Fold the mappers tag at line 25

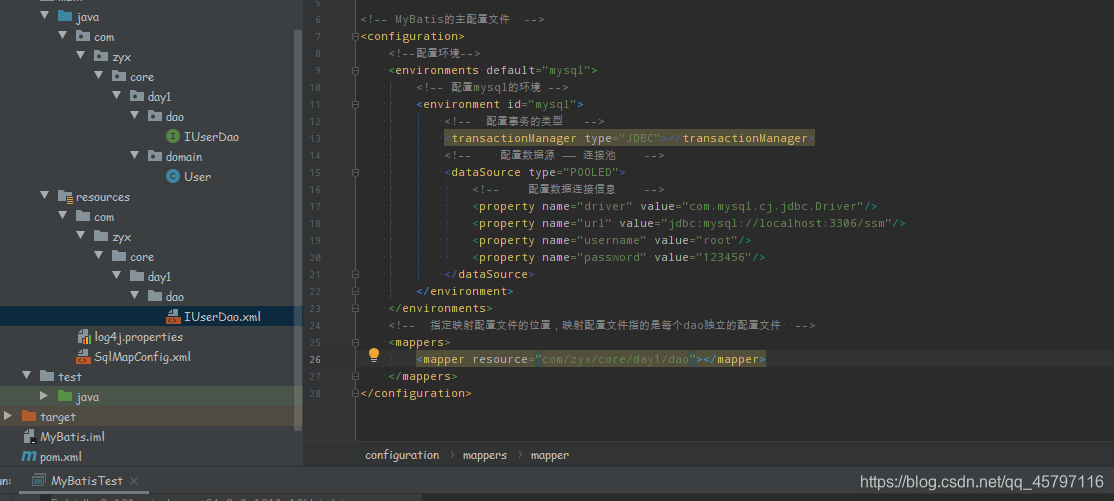coord(355,343)
